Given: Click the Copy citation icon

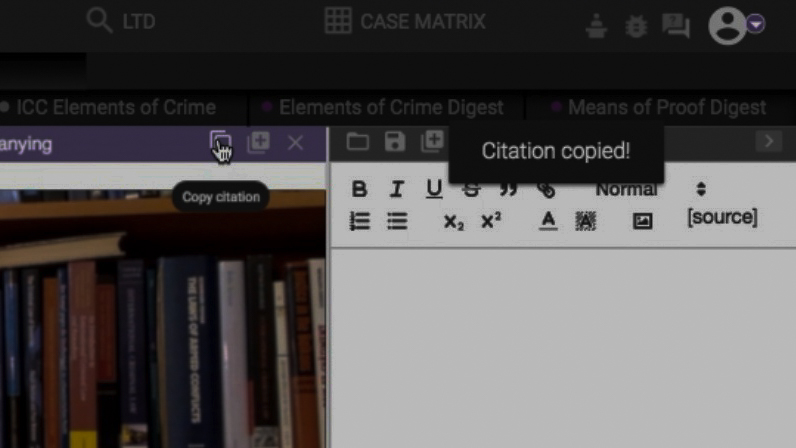Looking at the screenshot, I should [219, 142].
